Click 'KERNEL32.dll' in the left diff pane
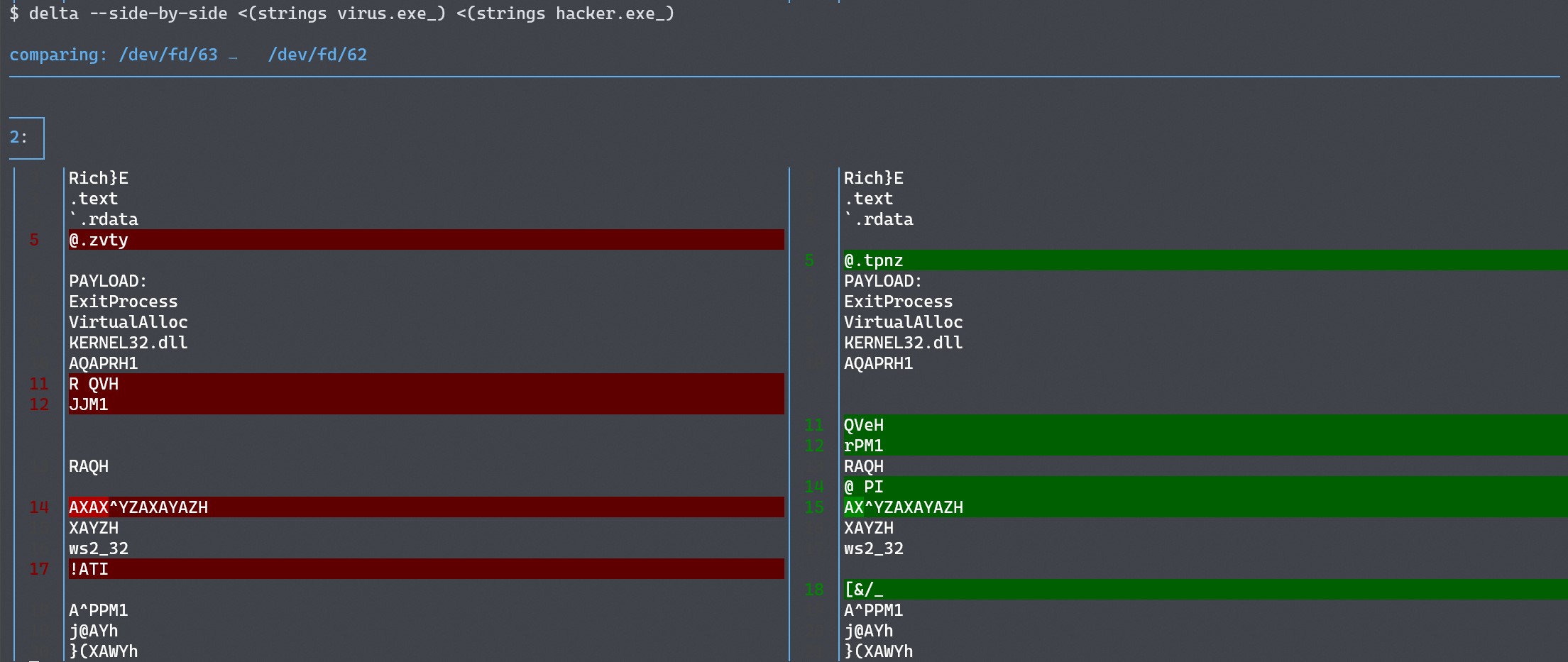The width and height of the screenshot is (1568, 662). [x=128, y=343]
